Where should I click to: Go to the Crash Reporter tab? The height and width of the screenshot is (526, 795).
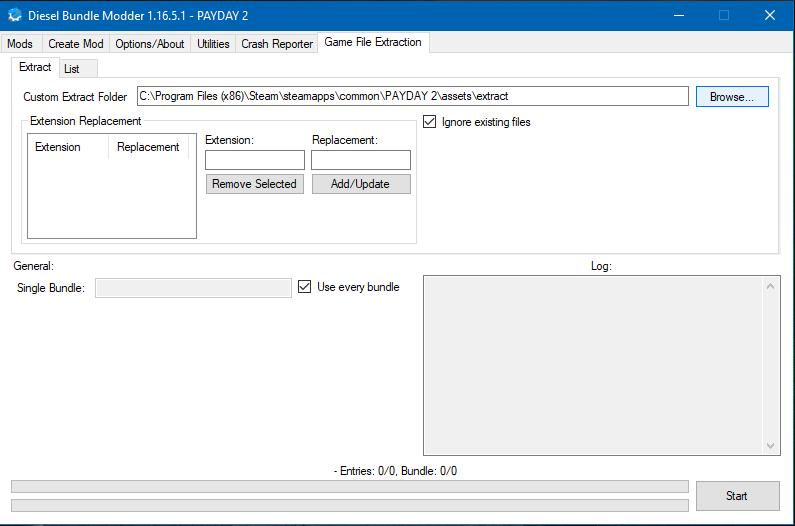point(277,44)
